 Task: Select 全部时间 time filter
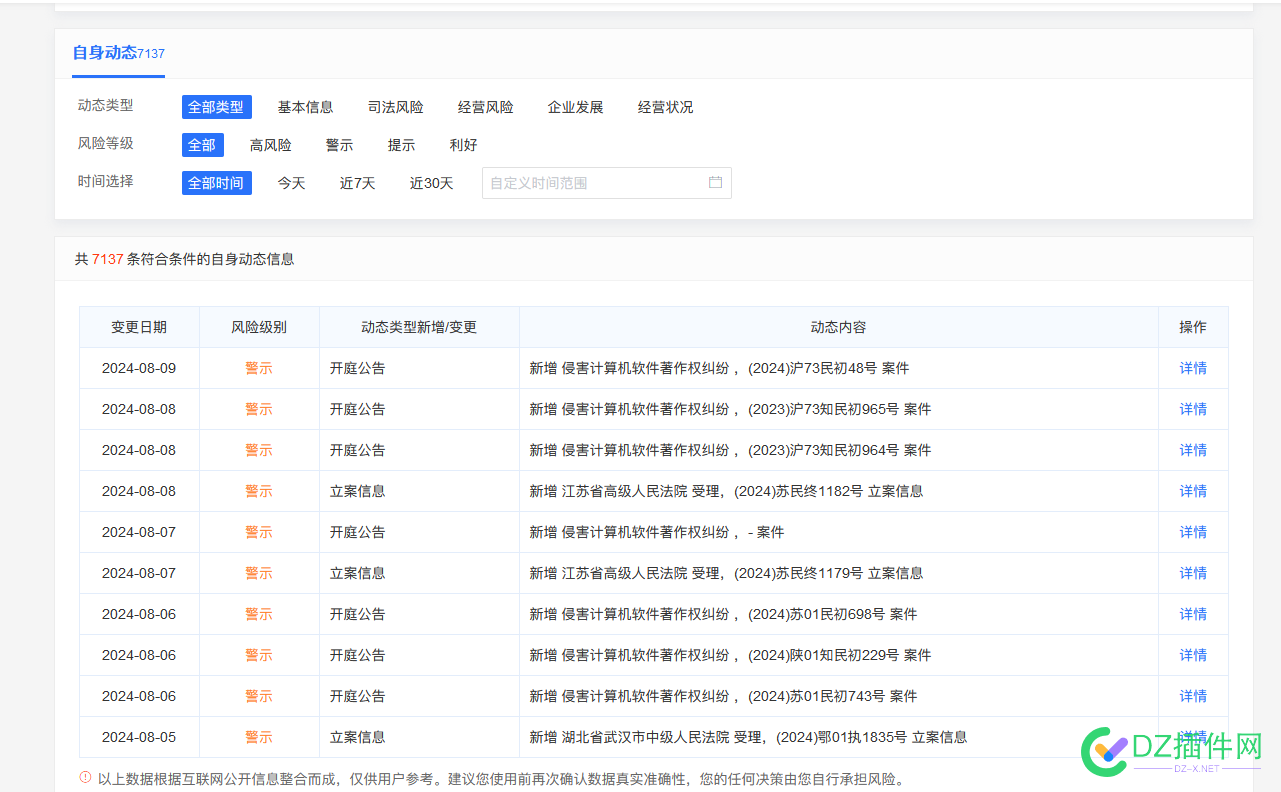point(216,183)
